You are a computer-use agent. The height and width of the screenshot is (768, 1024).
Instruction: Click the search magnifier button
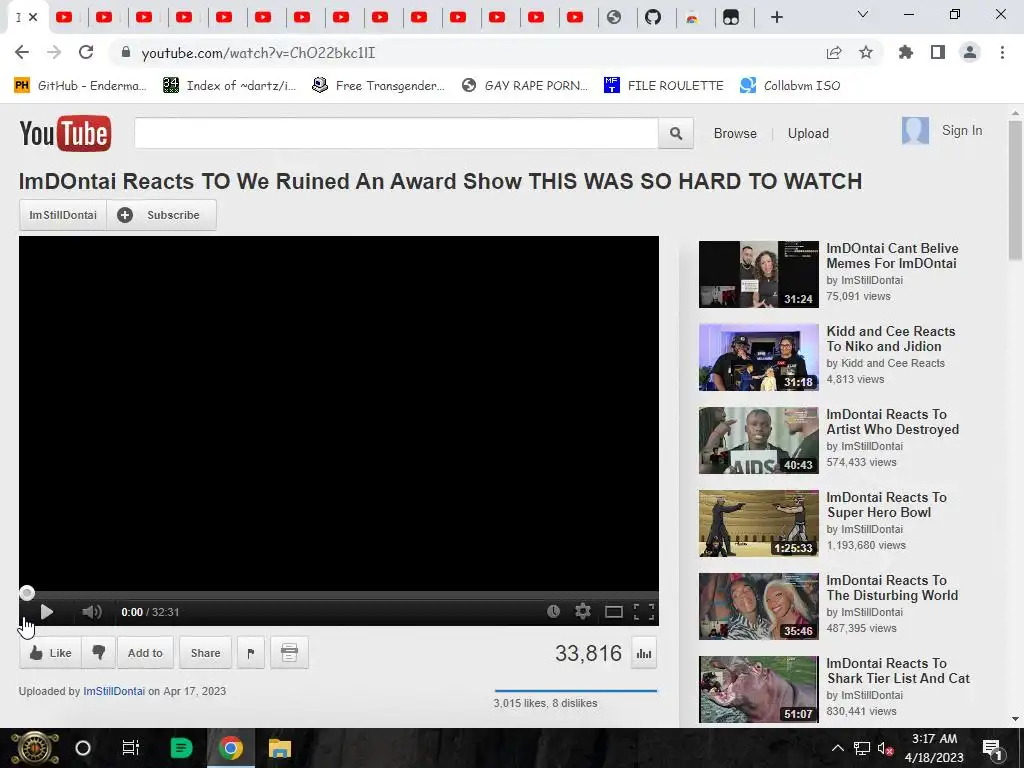click(x=676, y=133)
